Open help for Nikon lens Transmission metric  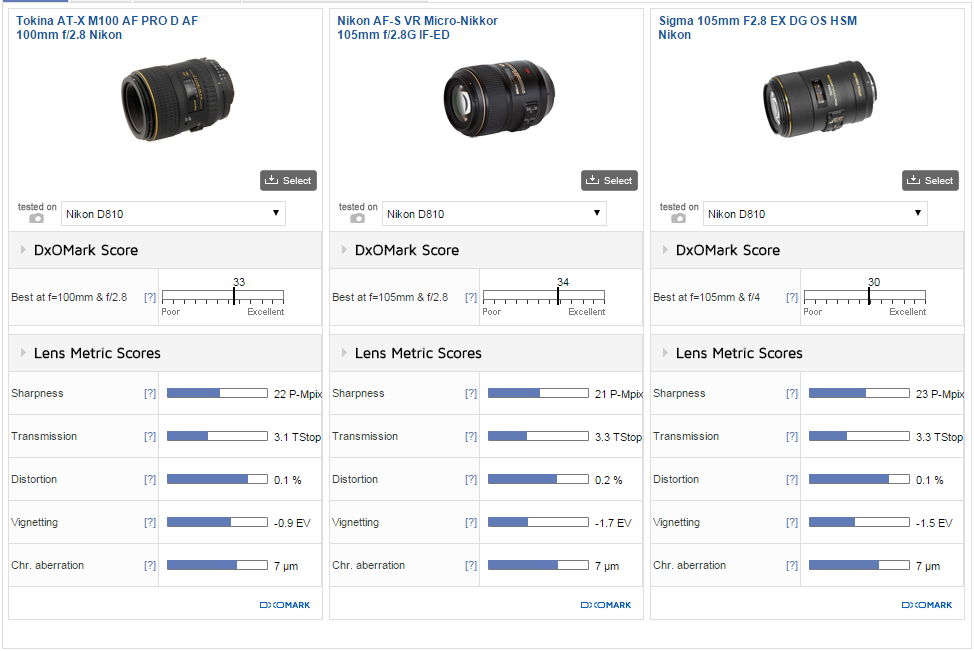click(471, 437)
